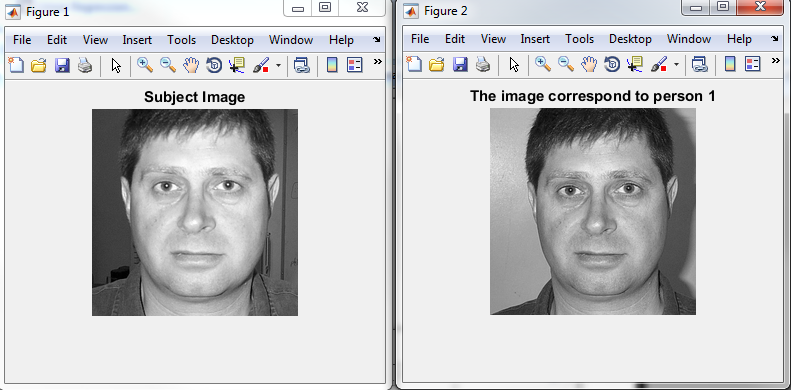Activate Zoom Out tool in Figure 2

566,64
